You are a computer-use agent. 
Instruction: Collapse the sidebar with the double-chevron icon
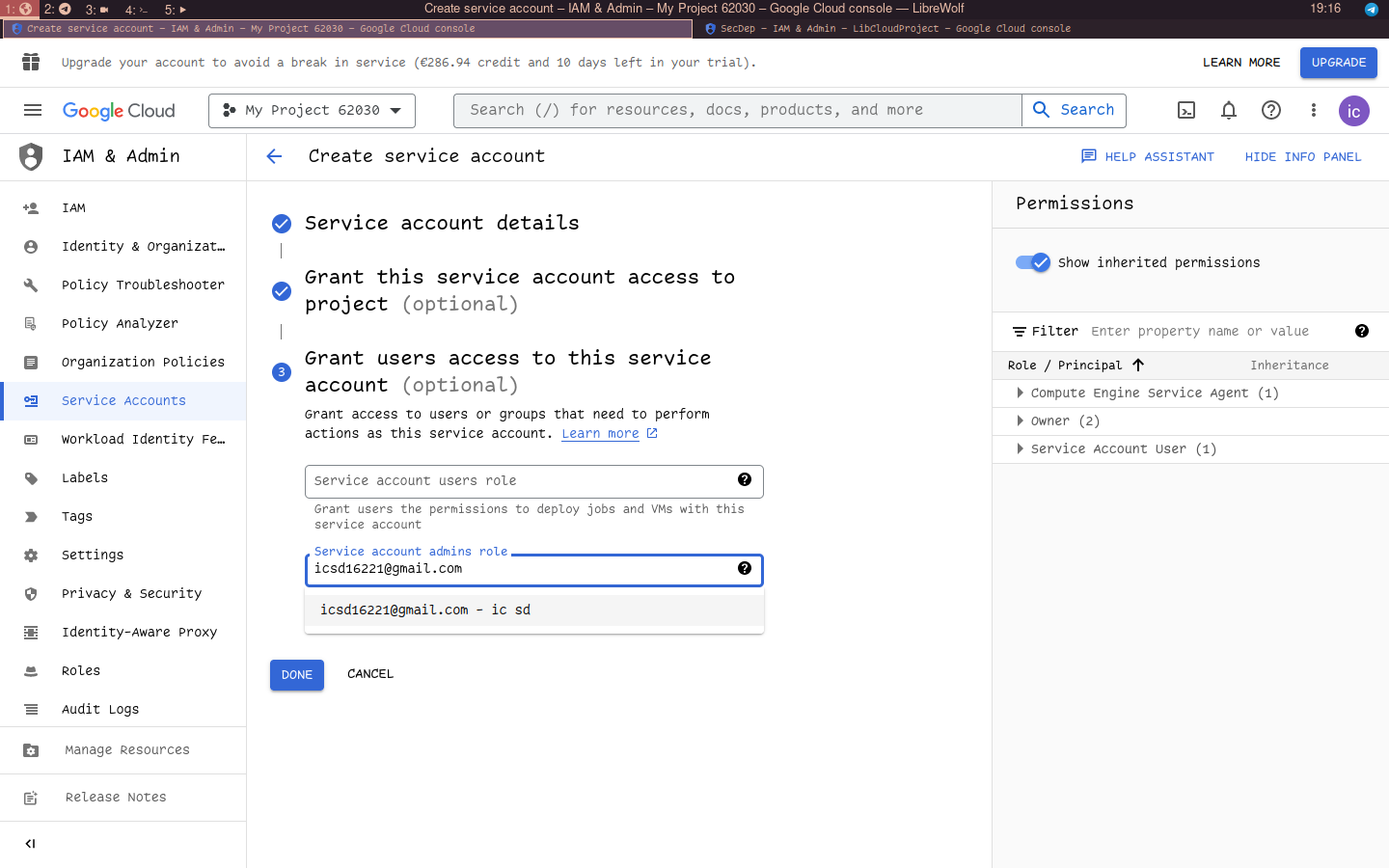click(30, 843)
